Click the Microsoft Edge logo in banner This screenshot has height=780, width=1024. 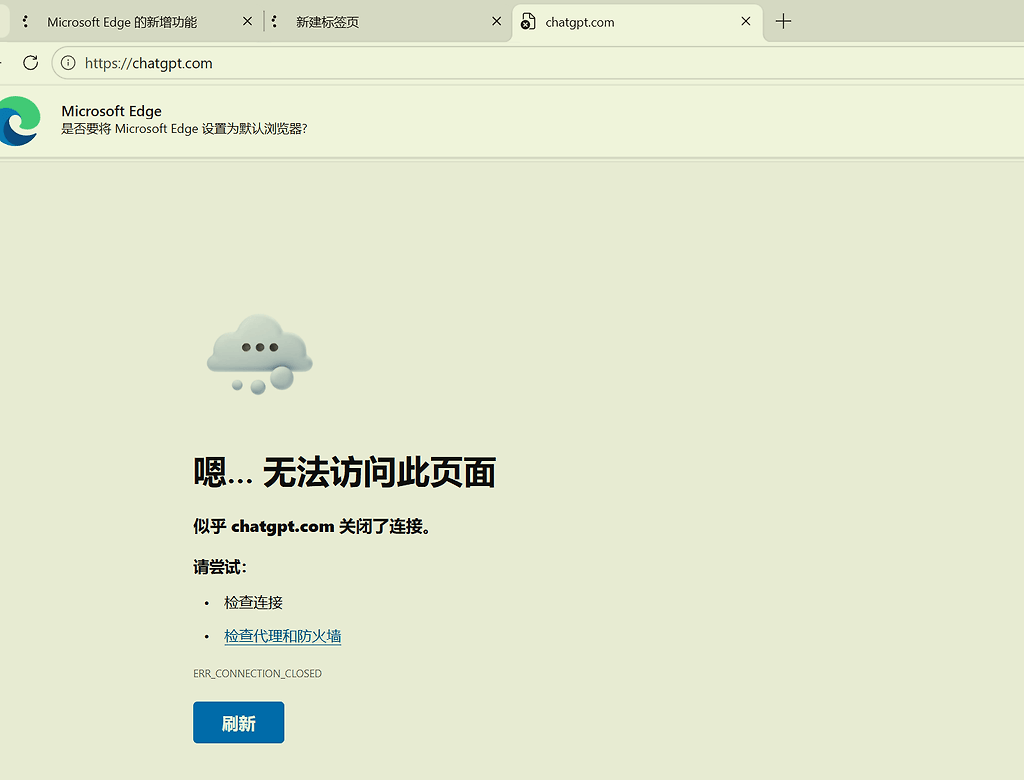(x=20, y=121)
